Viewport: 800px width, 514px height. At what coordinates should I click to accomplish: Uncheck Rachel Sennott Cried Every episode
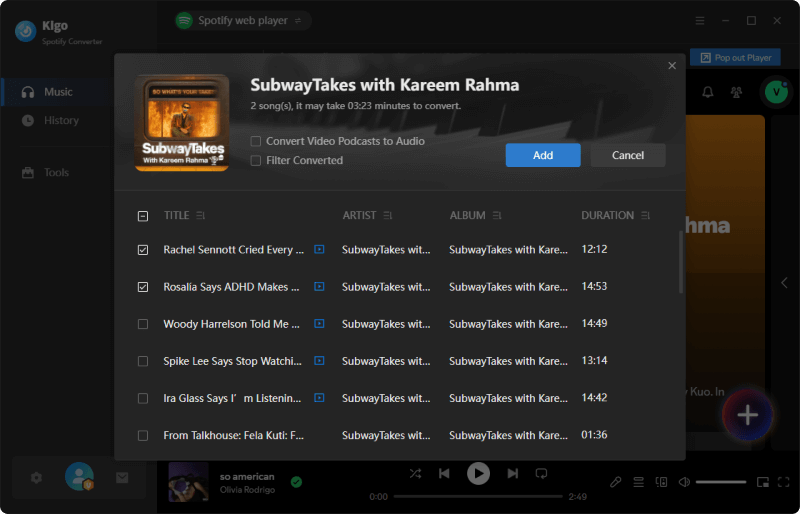click(x=143, y=250)
